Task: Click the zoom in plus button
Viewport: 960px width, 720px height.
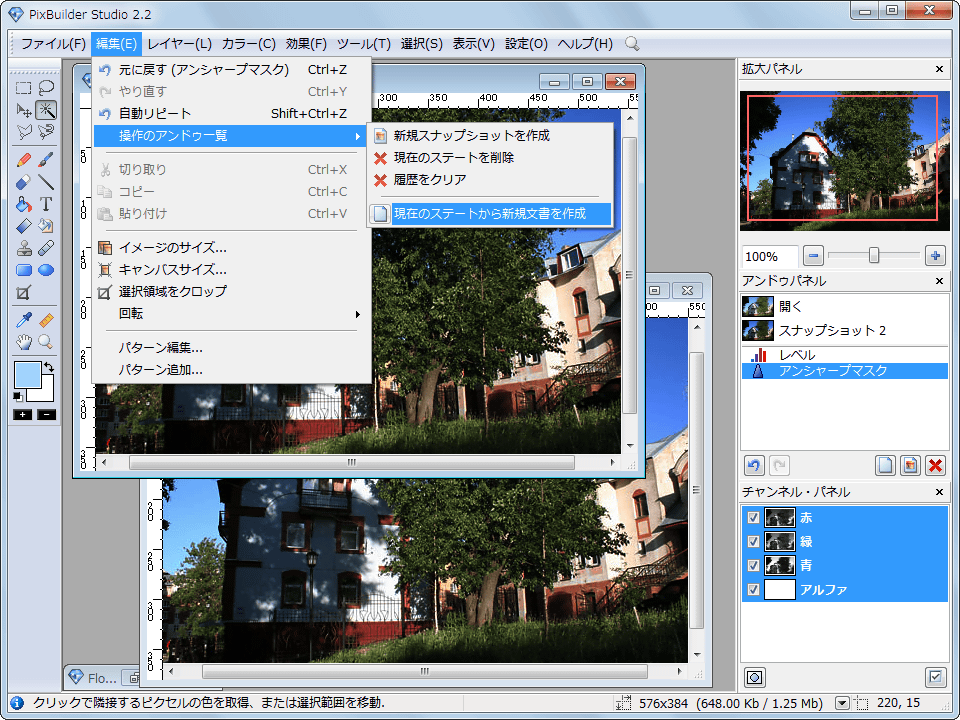Action: click(935, 255)
